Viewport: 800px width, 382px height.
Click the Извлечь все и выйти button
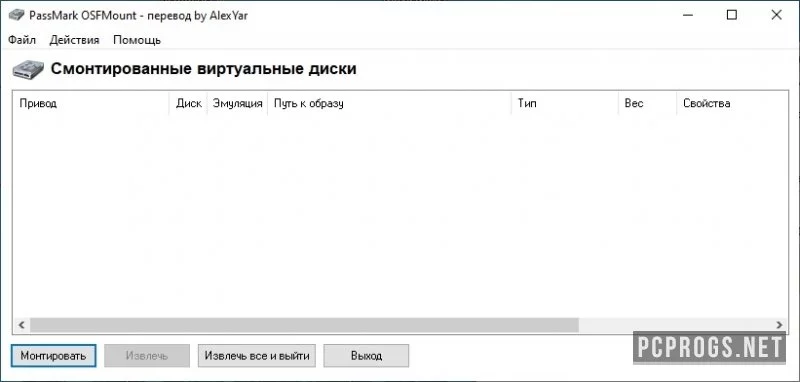point(257,355)
